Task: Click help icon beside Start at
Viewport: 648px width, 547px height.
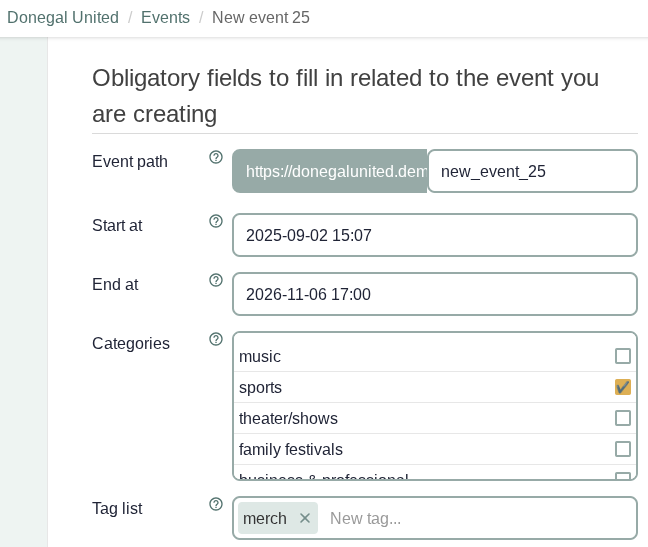Action: pos(216,221)
